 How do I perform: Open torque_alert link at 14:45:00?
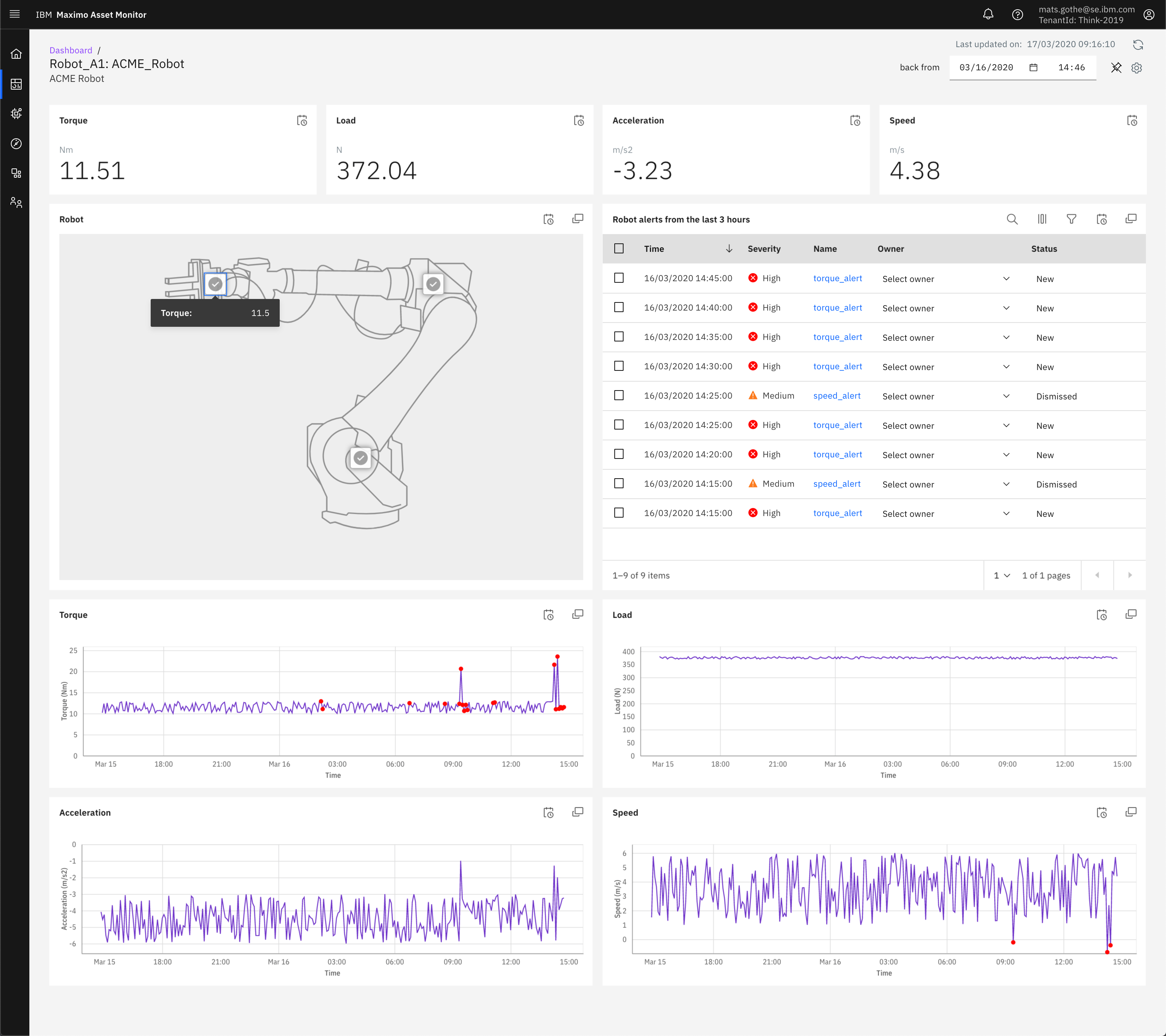pos(838,278)
